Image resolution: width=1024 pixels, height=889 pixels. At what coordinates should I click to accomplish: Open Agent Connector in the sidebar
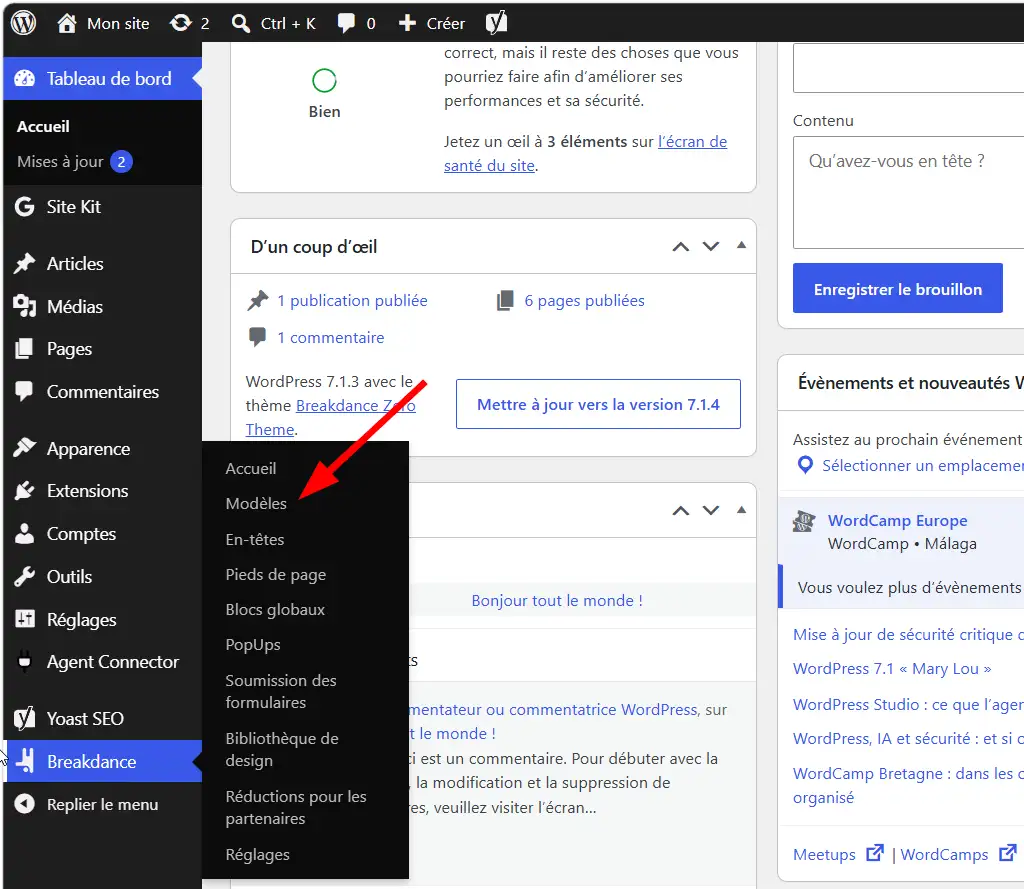(x=103, y=662)
